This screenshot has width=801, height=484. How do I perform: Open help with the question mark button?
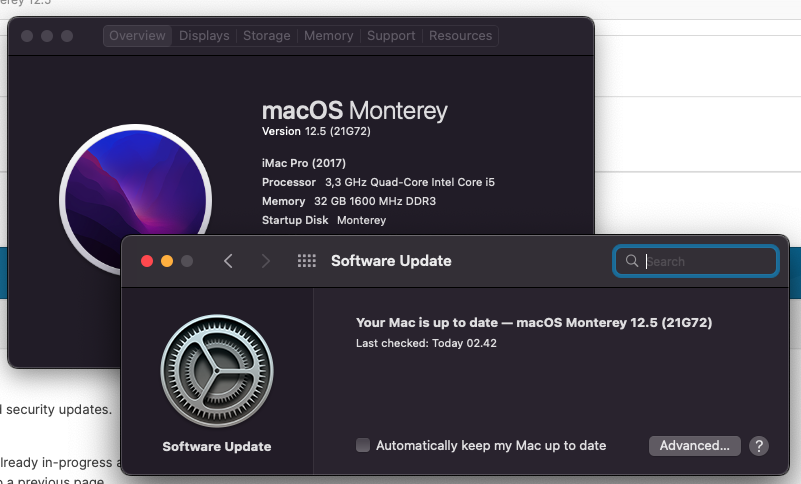[759, 446]
